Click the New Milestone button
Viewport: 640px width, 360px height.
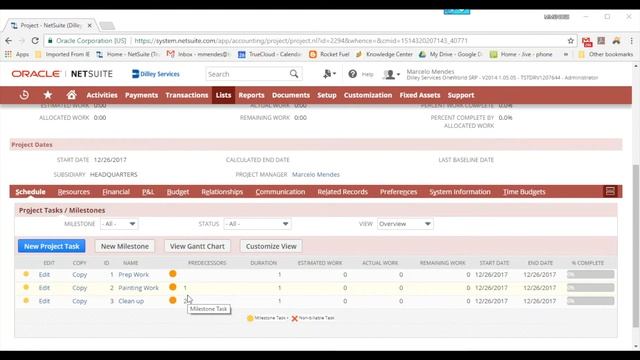point(124,246)
